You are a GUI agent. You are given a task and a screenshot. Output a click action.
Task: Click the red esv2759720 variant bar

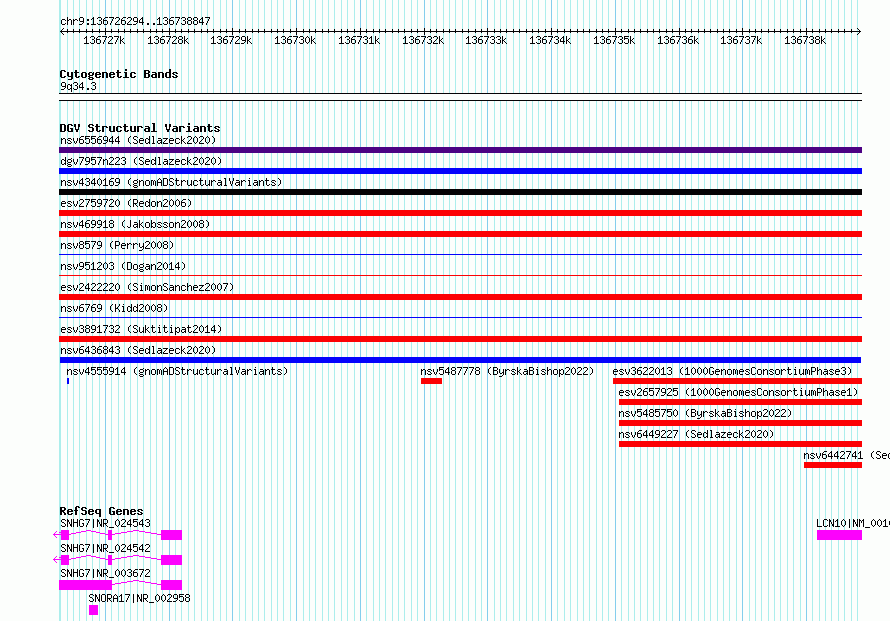tap(460, 213)
